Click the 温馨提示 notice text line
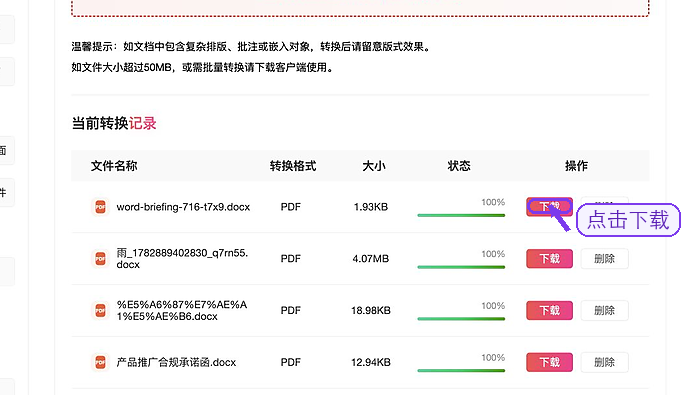This screenshot has width=700, height=395. click(251, 46)
